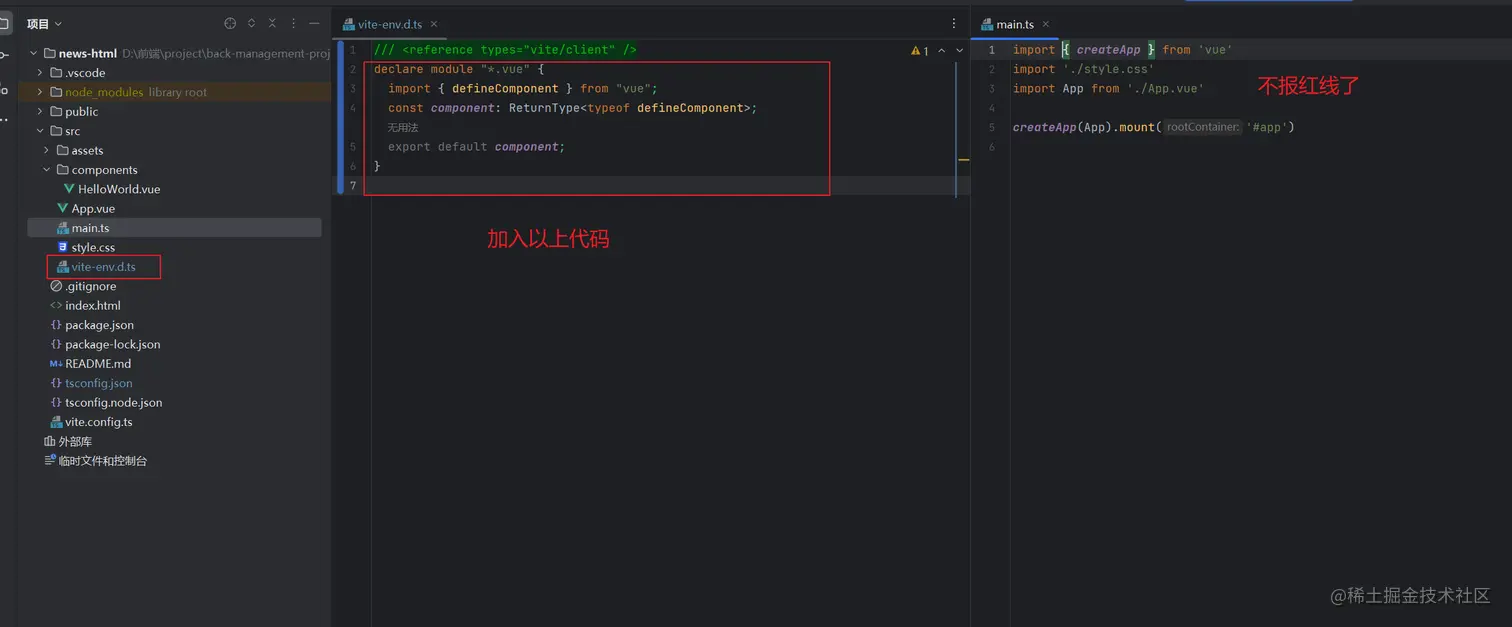Viewport: 1512px width, 627px height.
Task: Switch to the main.ts editor tab
Action: pos(1015,24)
